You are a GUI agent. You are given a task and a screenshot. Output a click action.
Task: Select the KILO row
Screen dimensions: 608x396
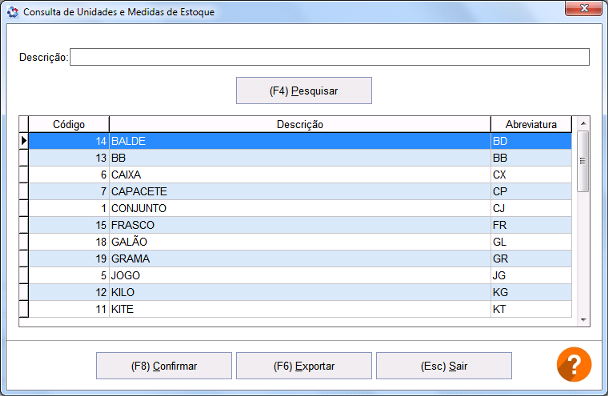300,292
